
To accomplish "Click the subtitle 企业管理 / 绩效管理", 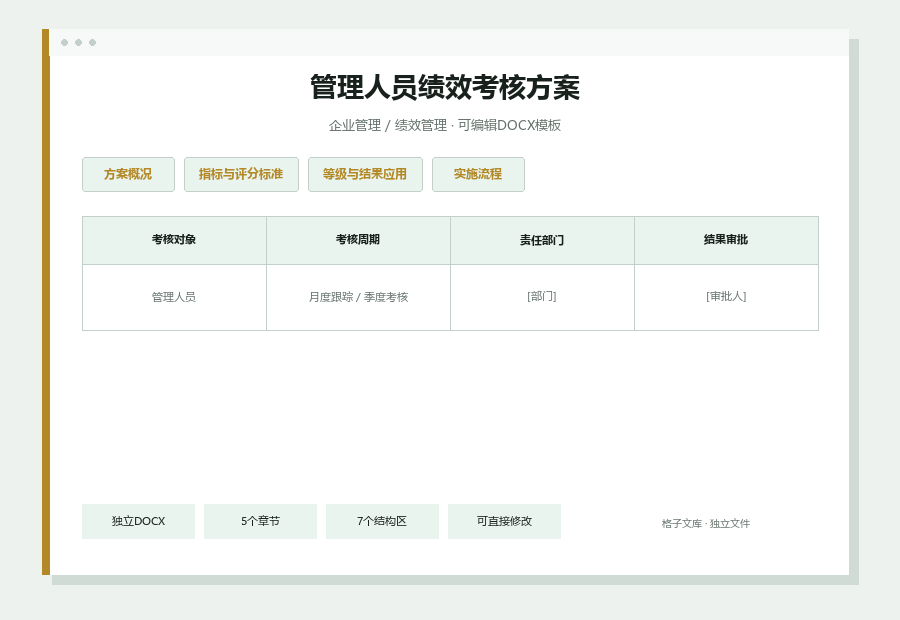I will (387, 125).
